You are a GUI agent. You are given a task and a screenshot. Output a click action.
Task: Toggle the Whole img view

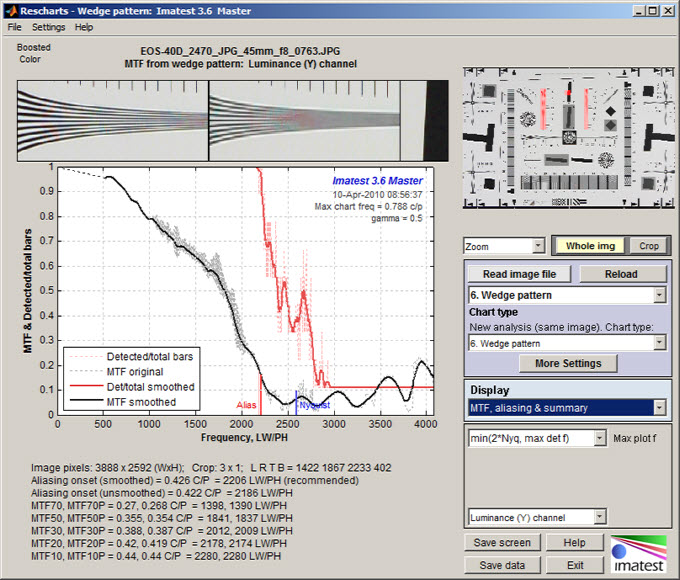tap(590, 246)
